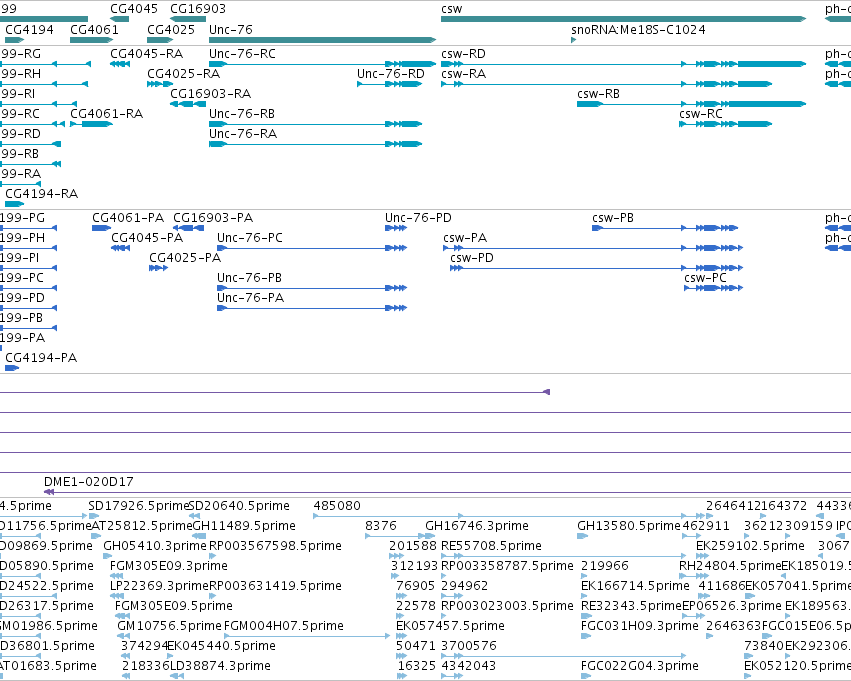This screenshot has width=851, height=681.
Task: Click the feature labeled 8376
Action: click(x=380, y=526)
